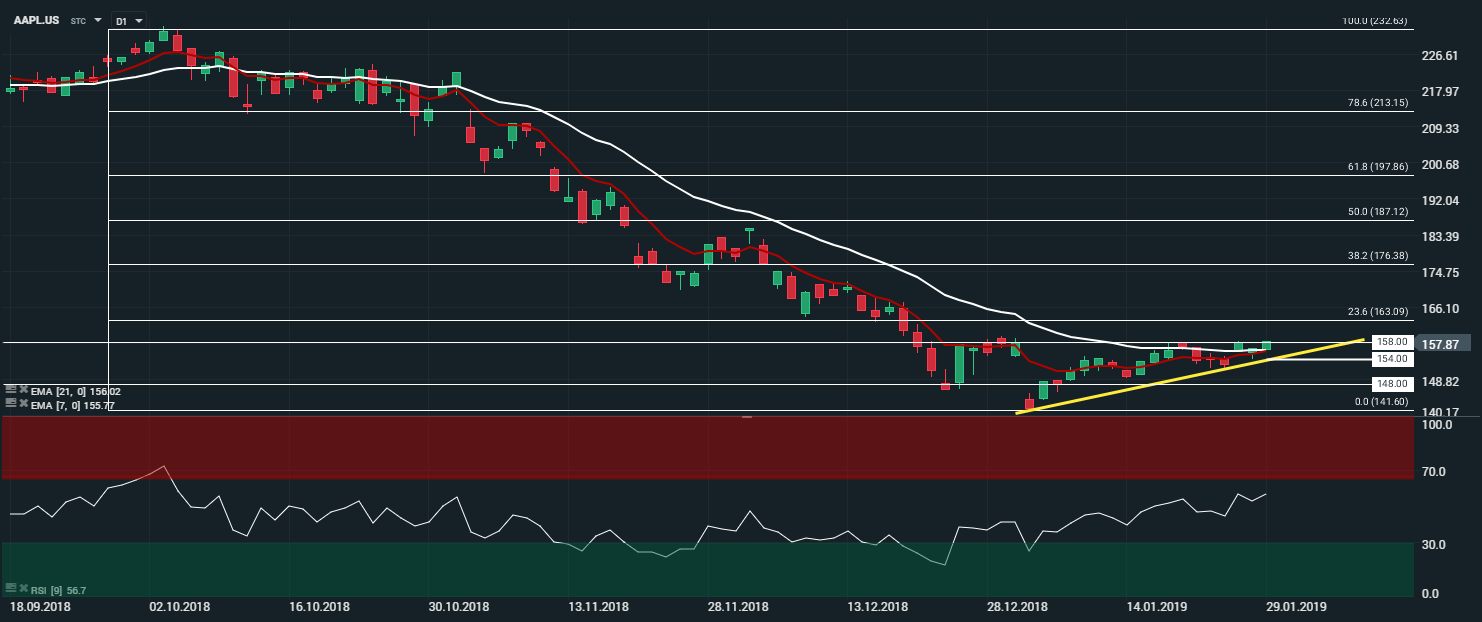Click the 192.04 price axis value
Screen dimensions: 1482x622
pos(1440,201)
